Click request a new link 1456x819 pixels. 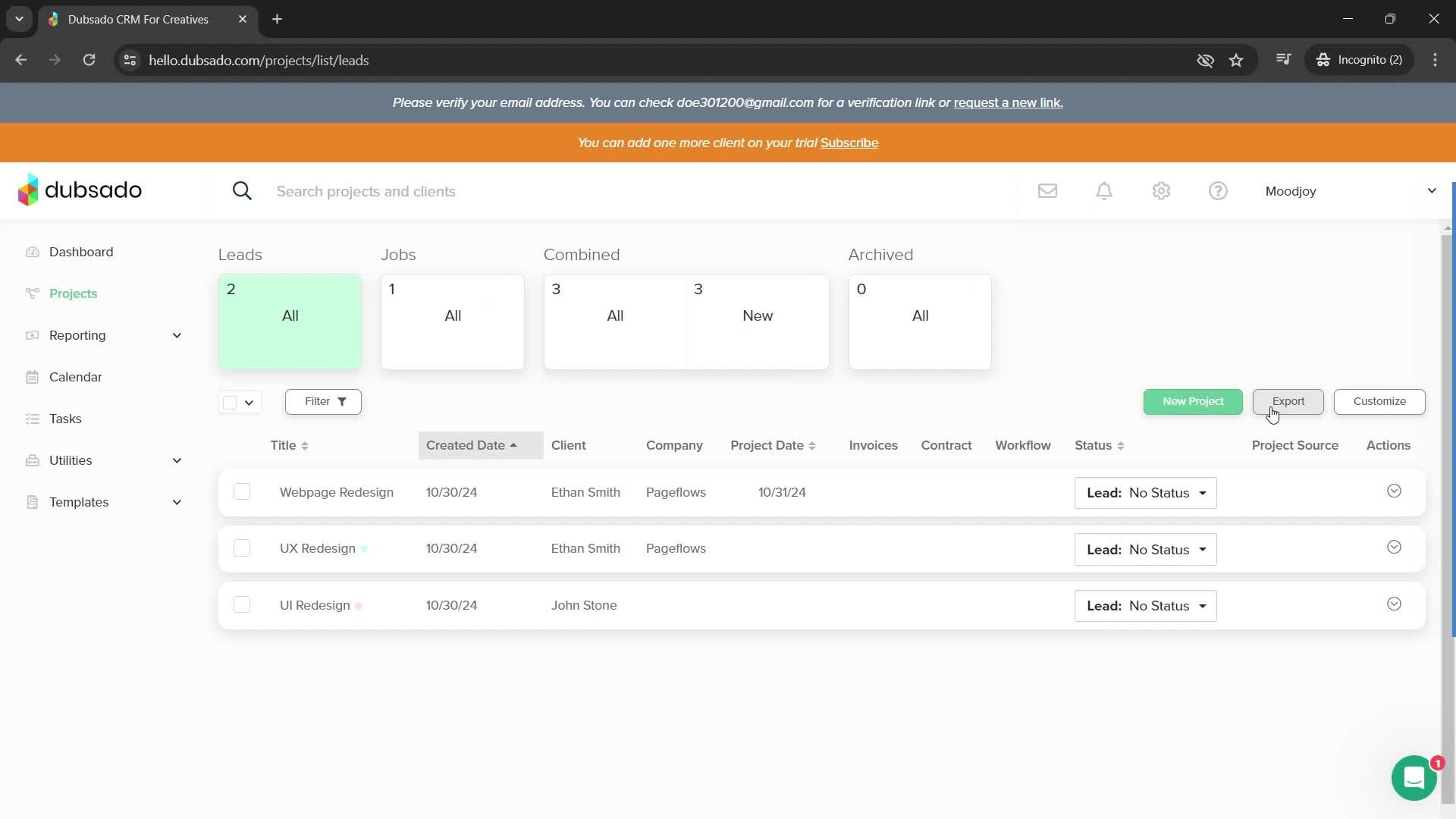1008,102
